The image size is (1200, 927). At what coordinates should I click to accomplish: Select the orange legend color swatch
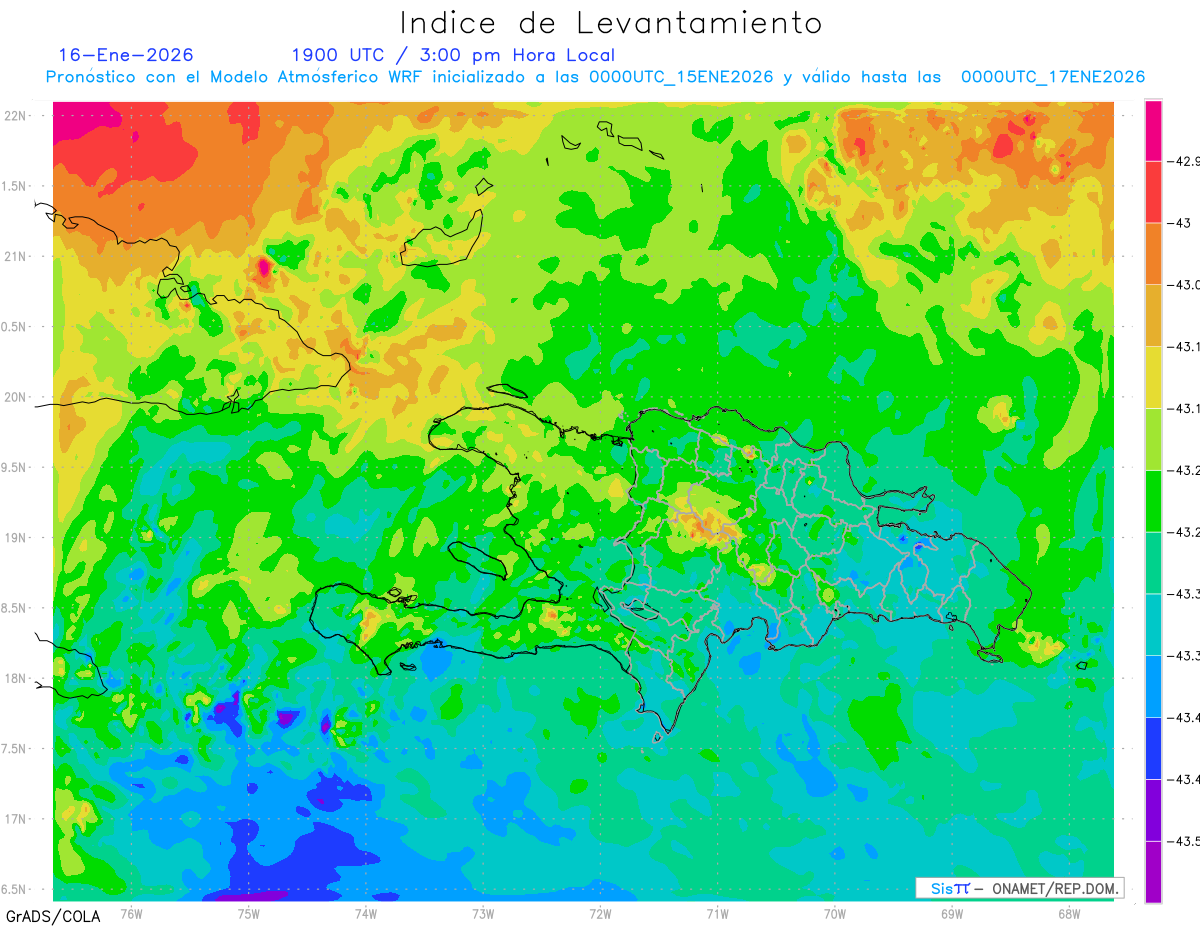(x=1153, y=254)
